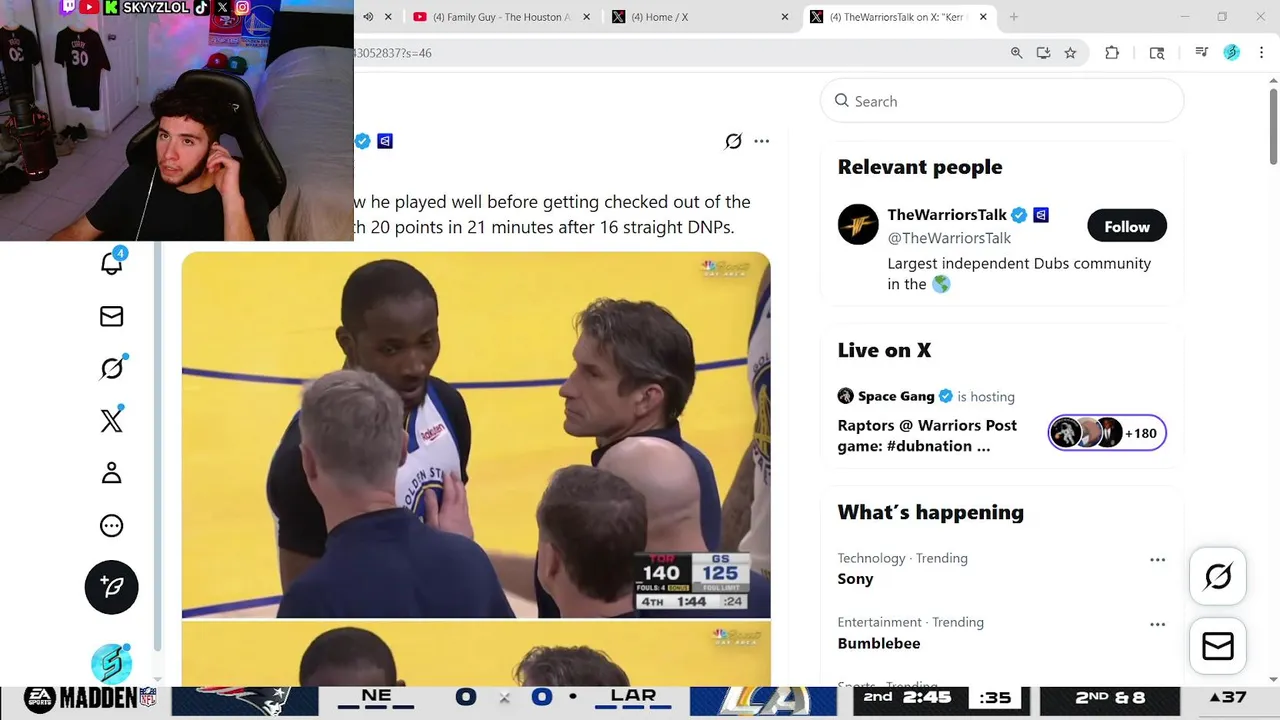
Task: Open Chrome media controls icon
Action: point(1202,53)
